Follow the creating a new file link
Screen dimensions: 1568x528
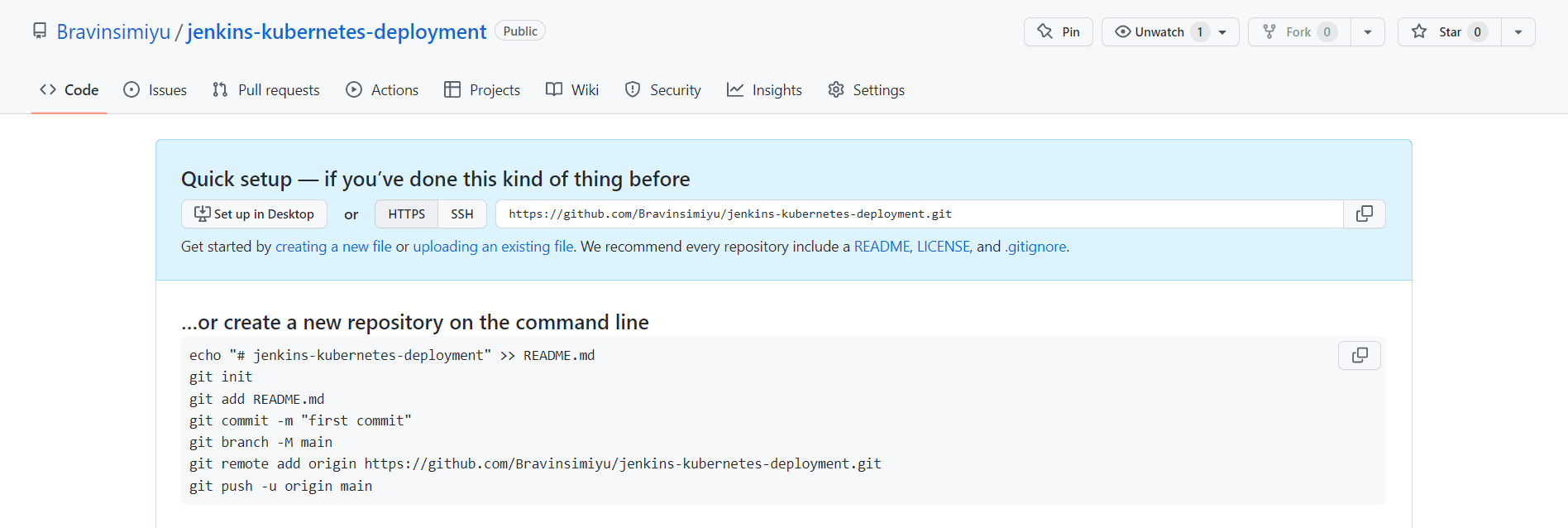[x=333, y=247]
